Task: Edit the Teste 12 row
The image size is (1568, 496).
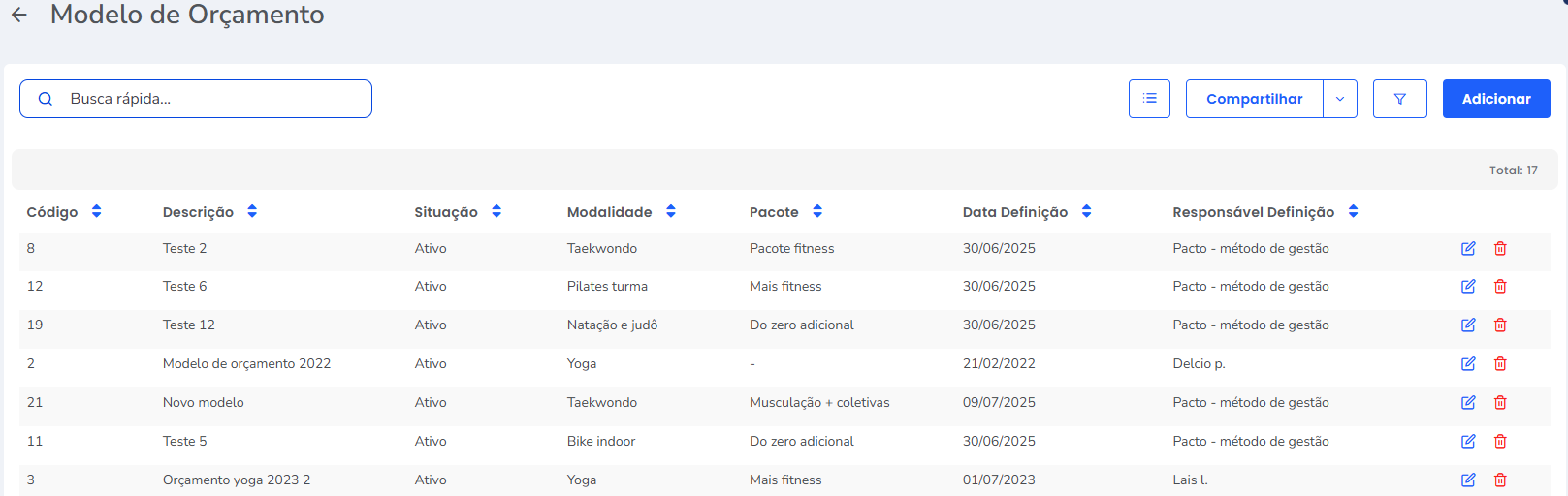Action: point(1468,325)
